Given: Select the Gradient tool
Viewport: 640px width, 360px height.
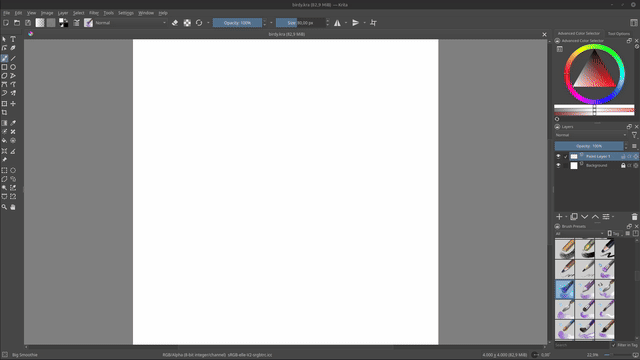Looking at the screenshot, I should coord(4,123).
